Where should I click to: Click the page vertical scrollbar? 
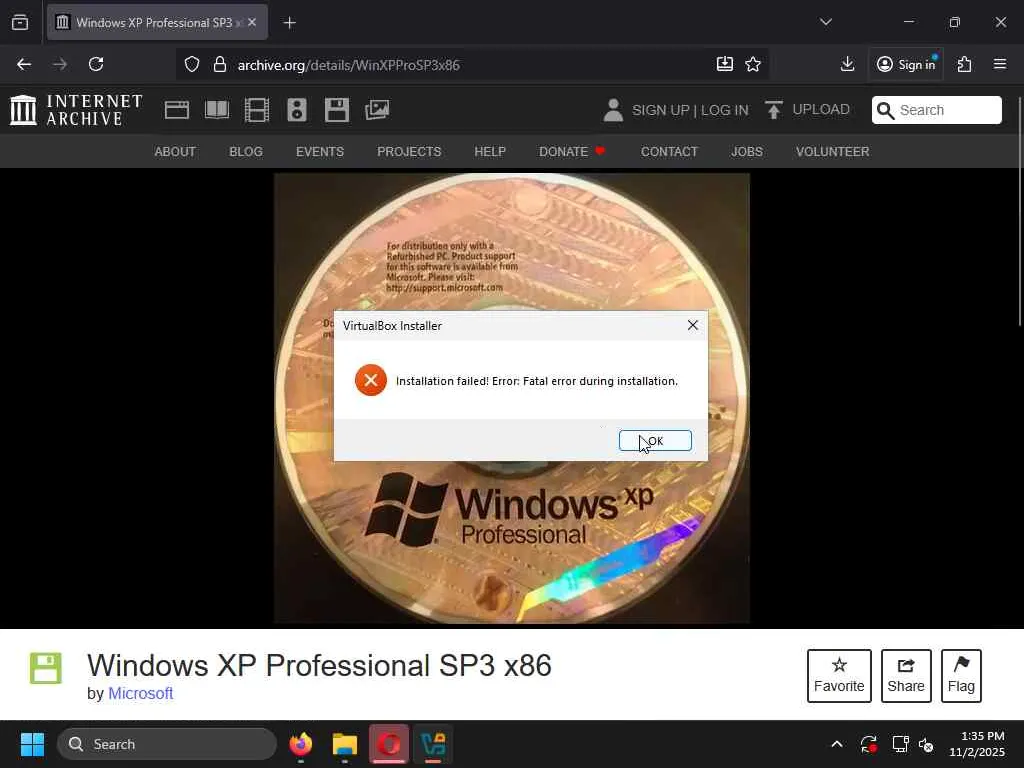(1019, 211)
